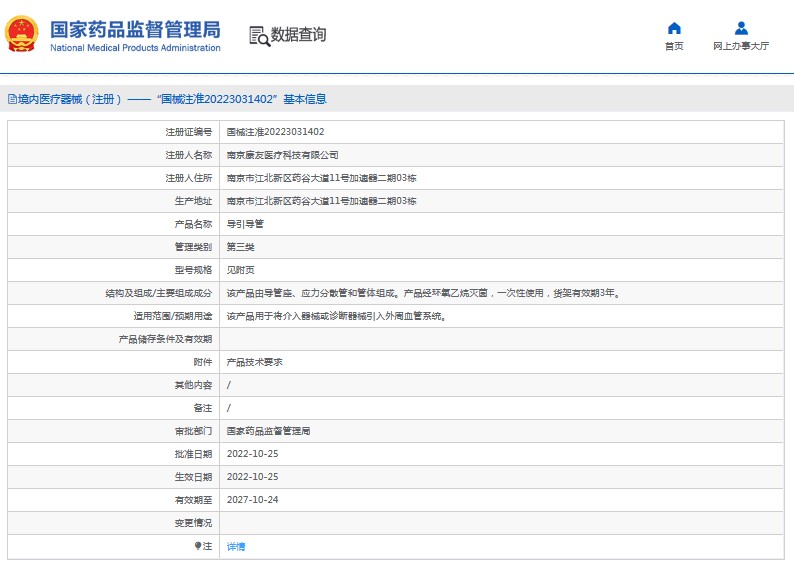Click the 型号规格 label
Screen dimensions: 794x566
193,270
